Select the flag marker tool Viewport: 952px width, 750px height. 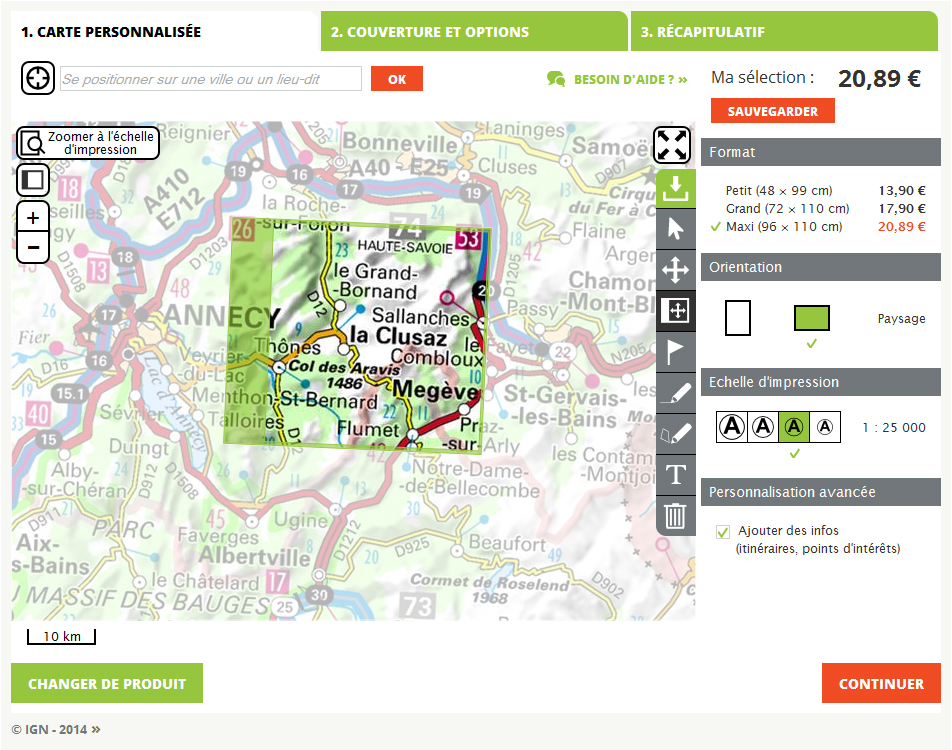point(675,352)
